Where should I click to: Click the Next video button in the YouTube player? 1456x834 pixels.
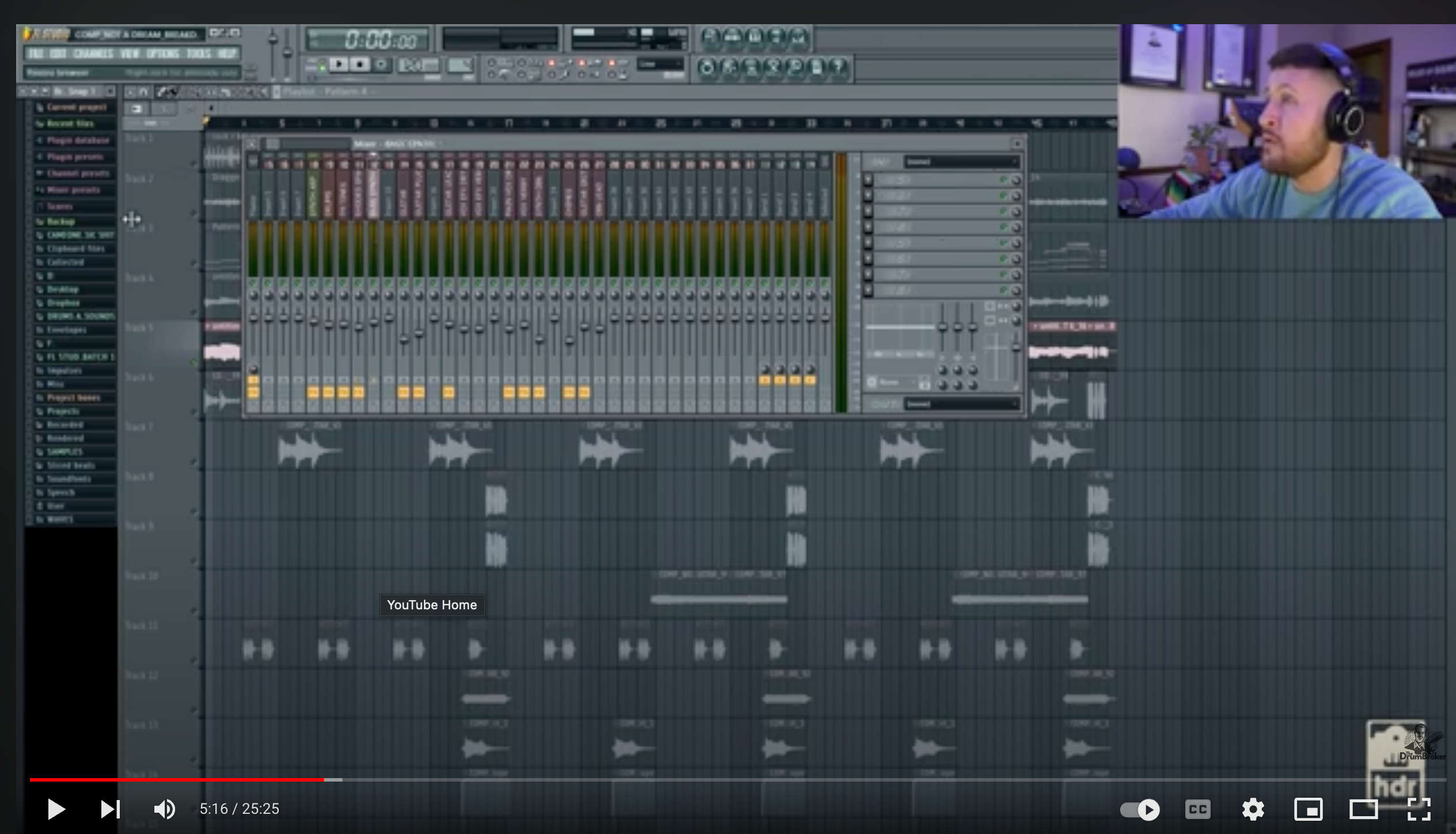coord(110,809)
